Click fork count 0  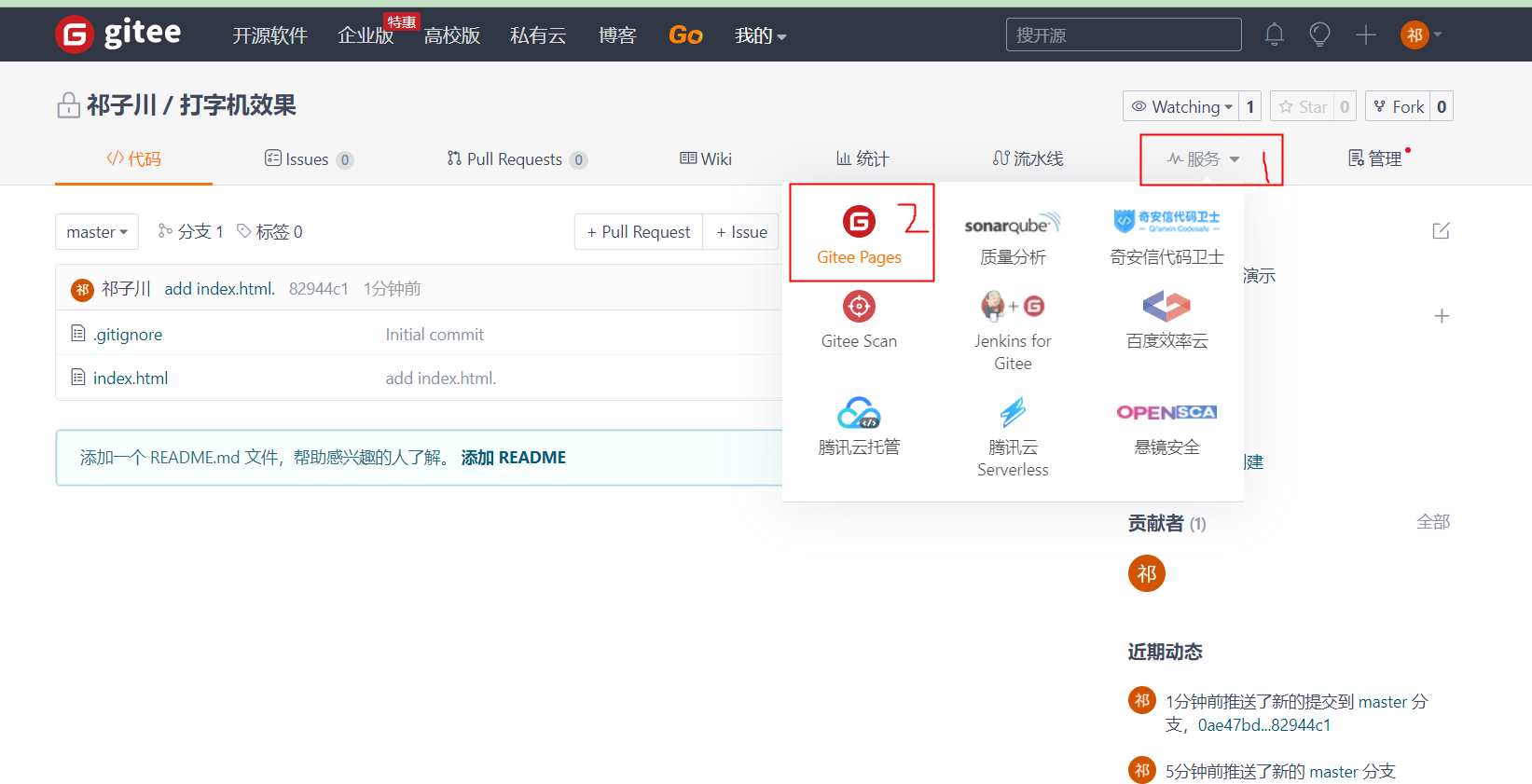click(x=1442, y=106)
